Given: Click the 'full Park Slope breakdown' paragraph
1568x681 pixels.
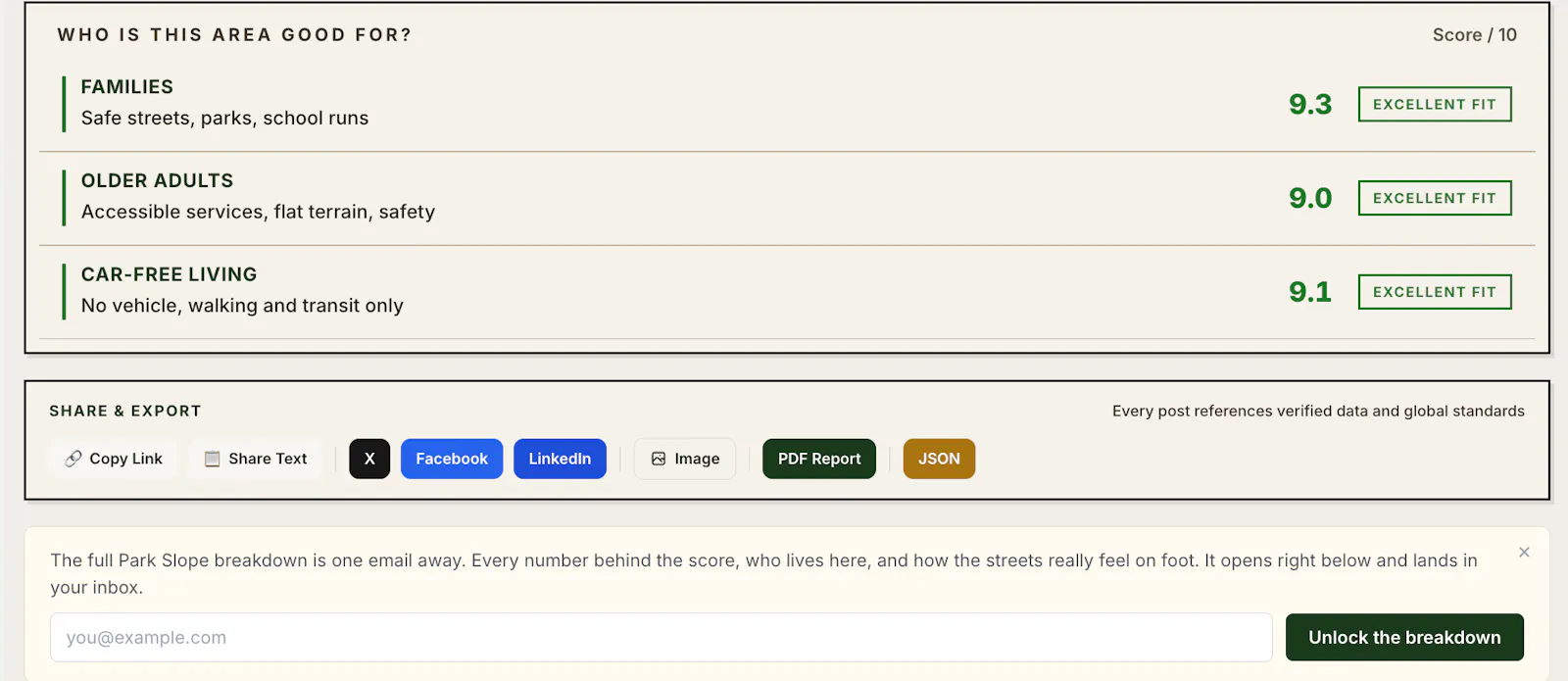Looking at the screenshot, I should coord(764,574).
